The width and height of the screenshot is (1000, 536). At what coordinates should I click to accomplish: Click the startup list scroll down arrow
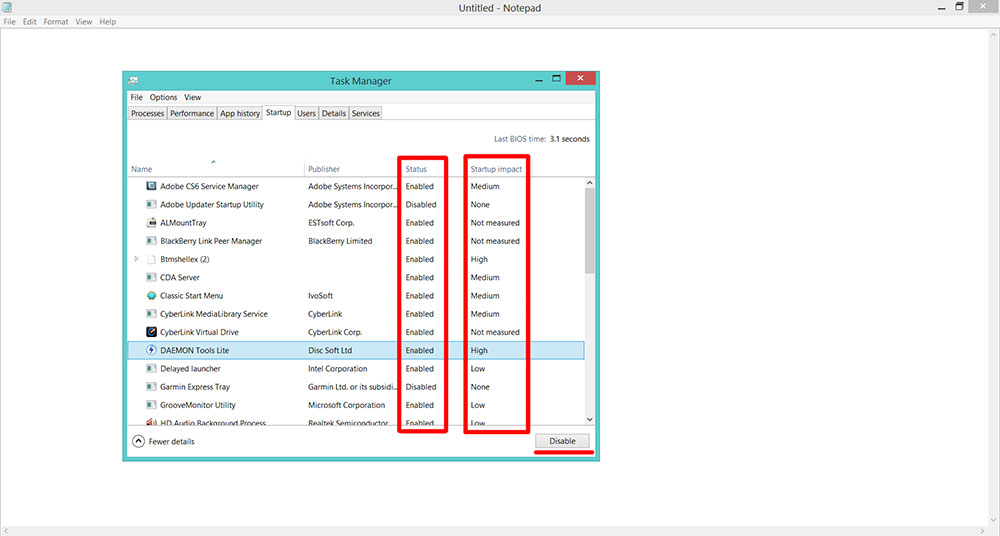point(589,419)
